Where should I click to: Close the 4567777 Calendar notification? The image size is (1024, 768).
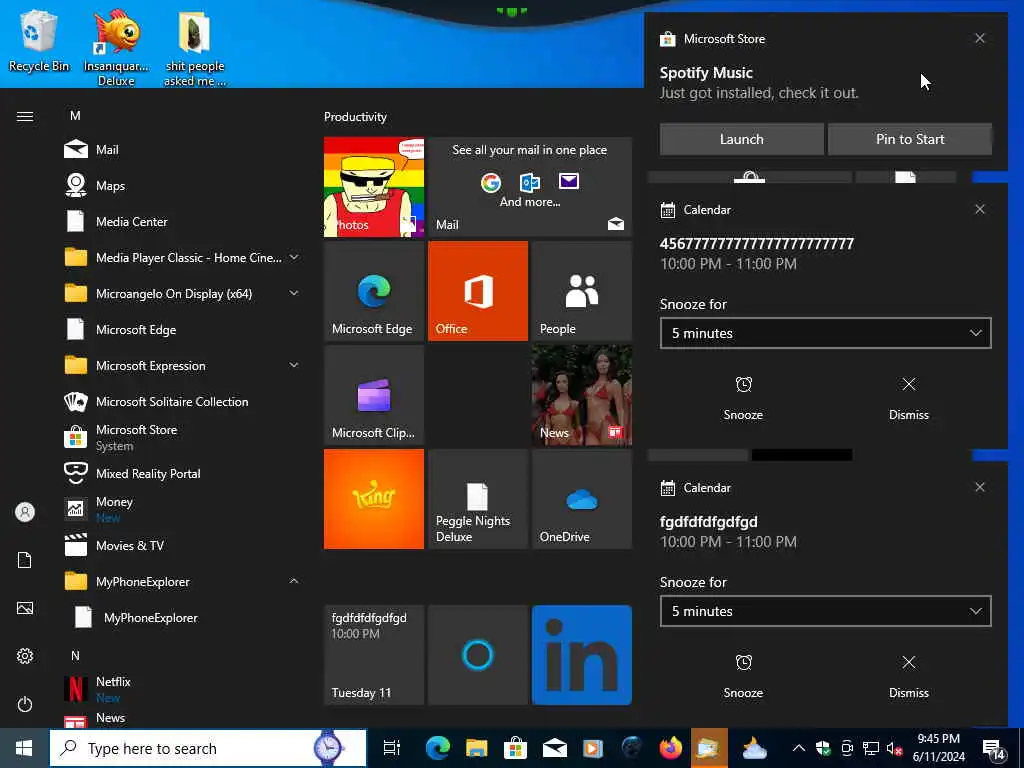pyautogui.click(x=980, y=210)
